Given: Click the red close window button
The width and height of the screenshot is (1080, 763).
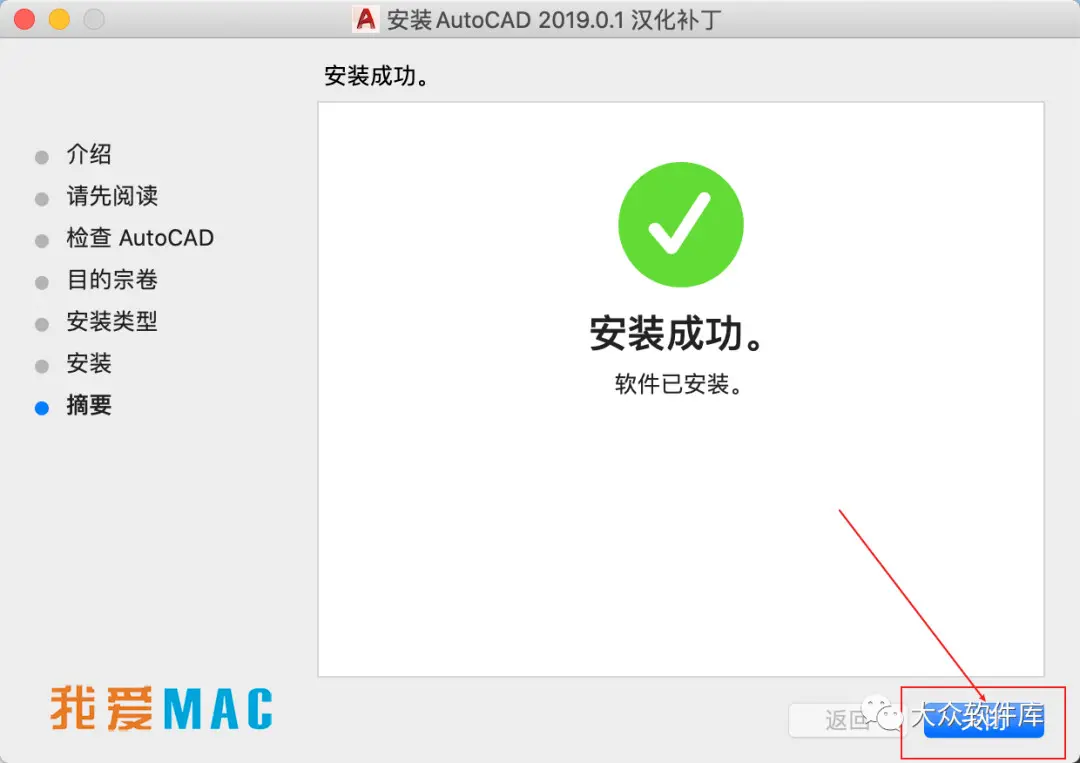Looking at the screenshot, I should click(x=25, y=19).
